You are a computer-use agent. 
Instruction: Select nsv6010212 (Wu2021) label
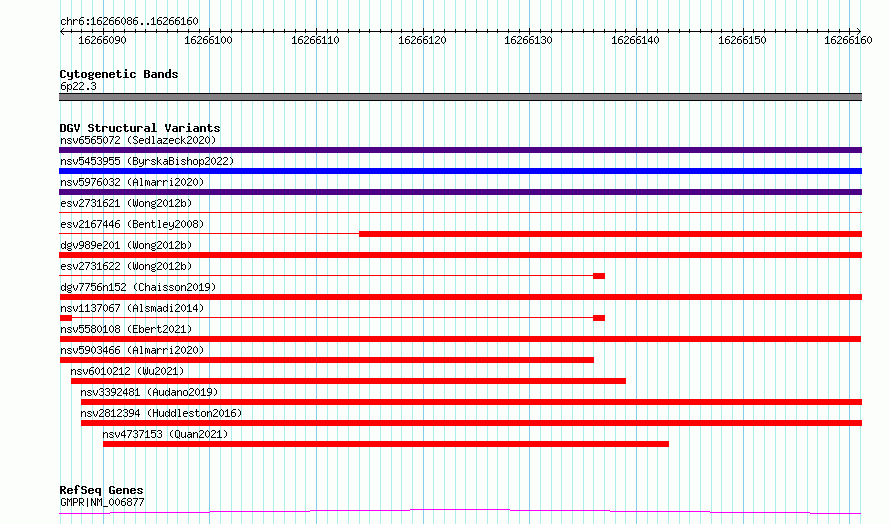click(127, 371)
